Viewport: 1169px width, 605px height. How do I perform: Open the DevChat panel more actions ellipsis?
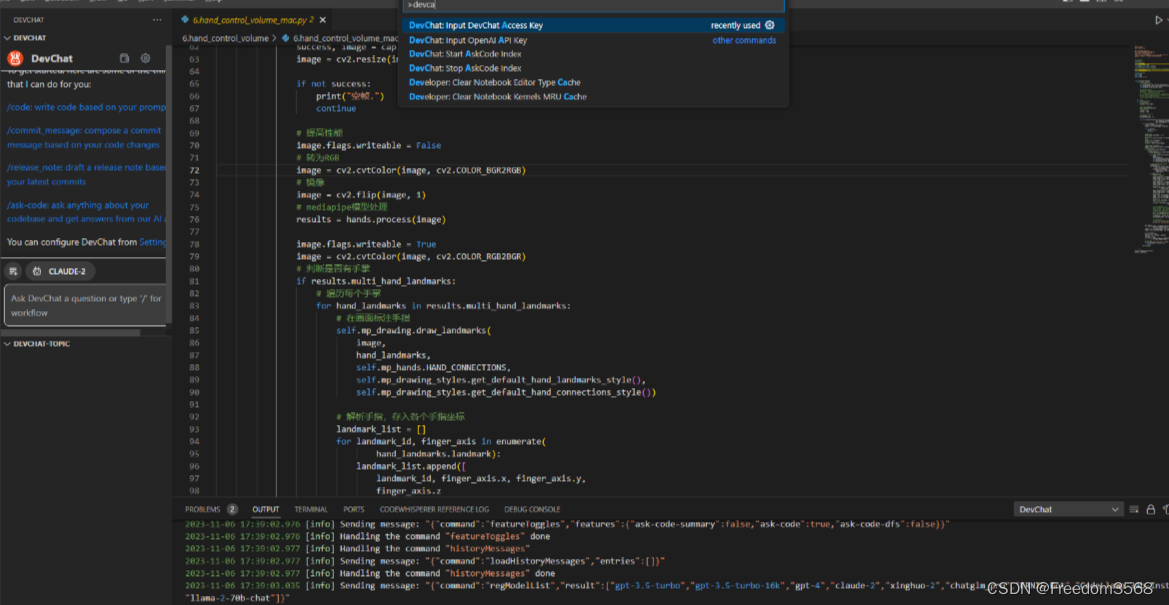(x=156, y=20)
